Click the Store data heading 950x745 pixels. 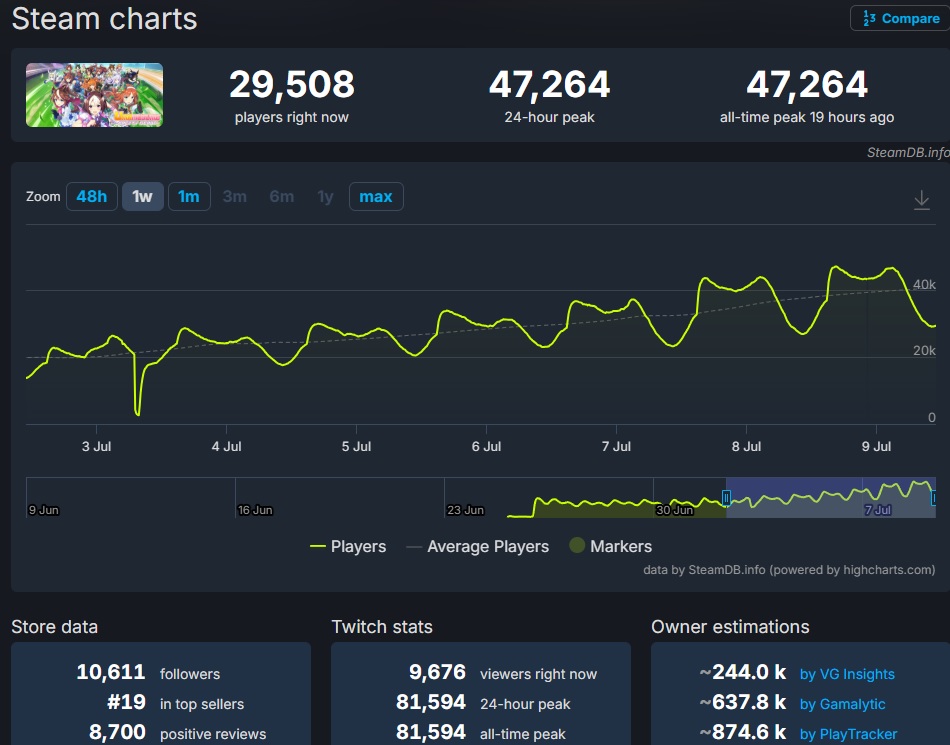tap(55, 627)
